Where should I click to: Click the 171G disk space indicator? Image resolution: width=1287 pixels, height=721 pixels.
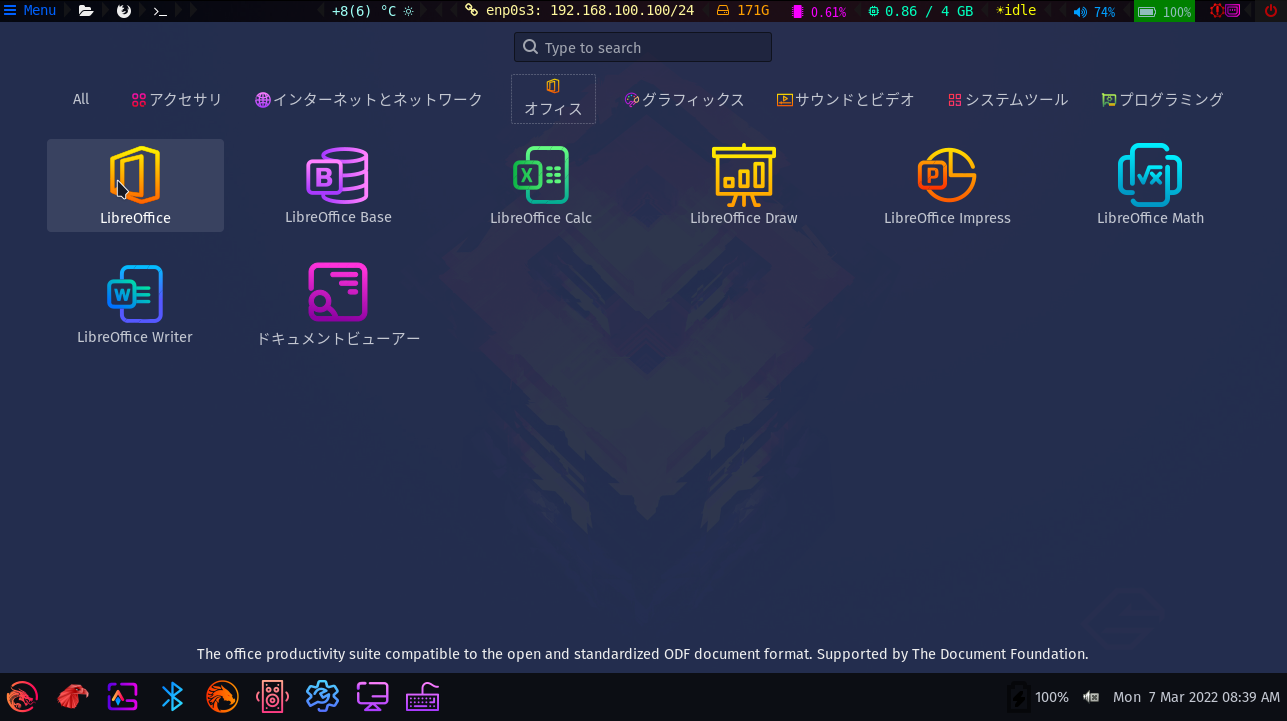(x=743, y=11)
